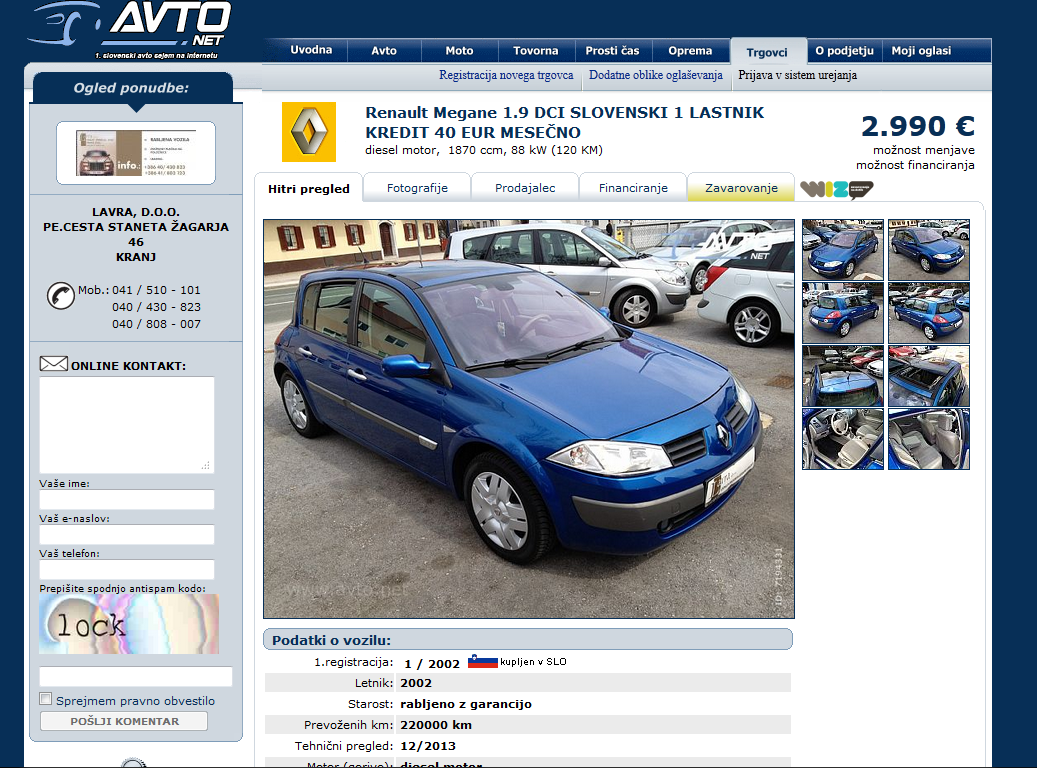Click the Pošlji komentar button
This screenshot has width=1037, height=768.
[124, 721]
